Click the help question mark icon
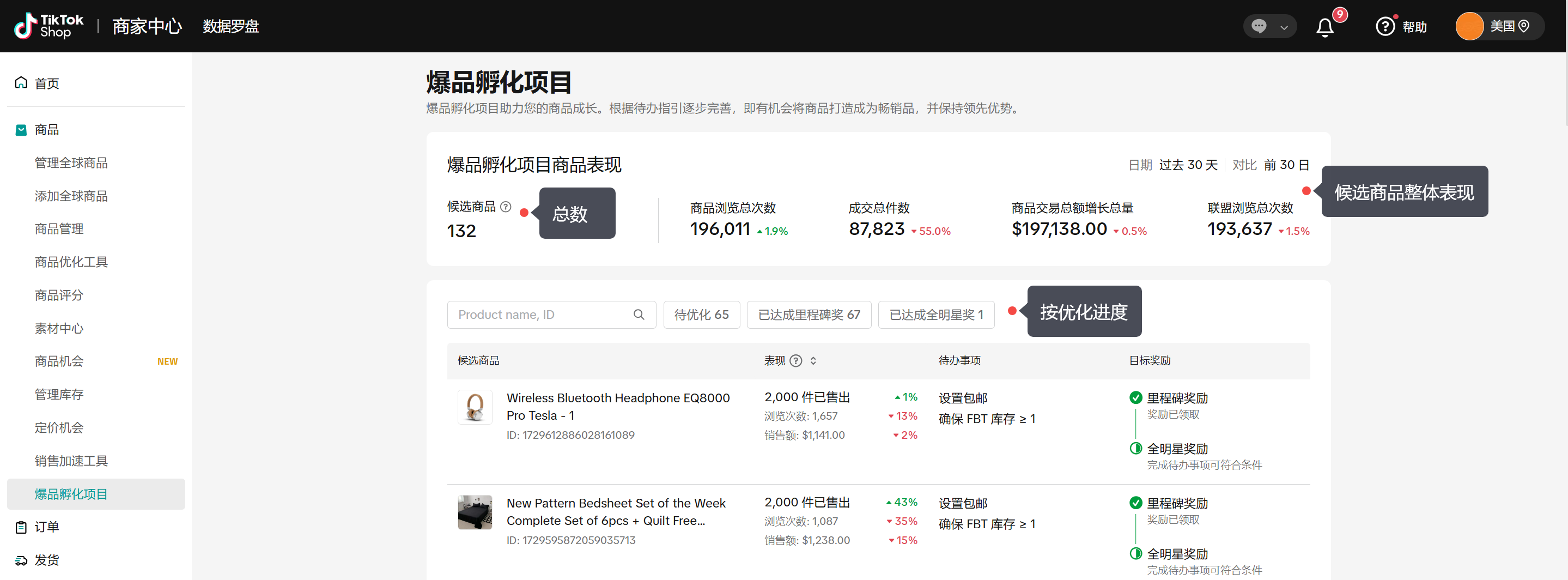1568x580 pixels. [1385, 27]
